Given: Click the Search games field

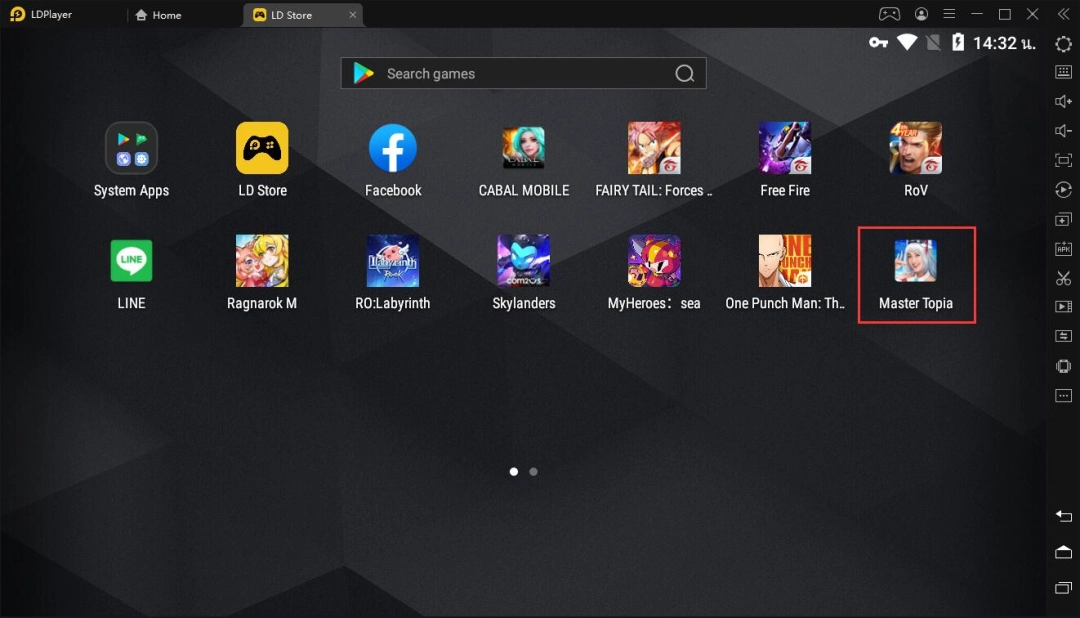Looking at the screenshot, I should (x=523, y=73).
